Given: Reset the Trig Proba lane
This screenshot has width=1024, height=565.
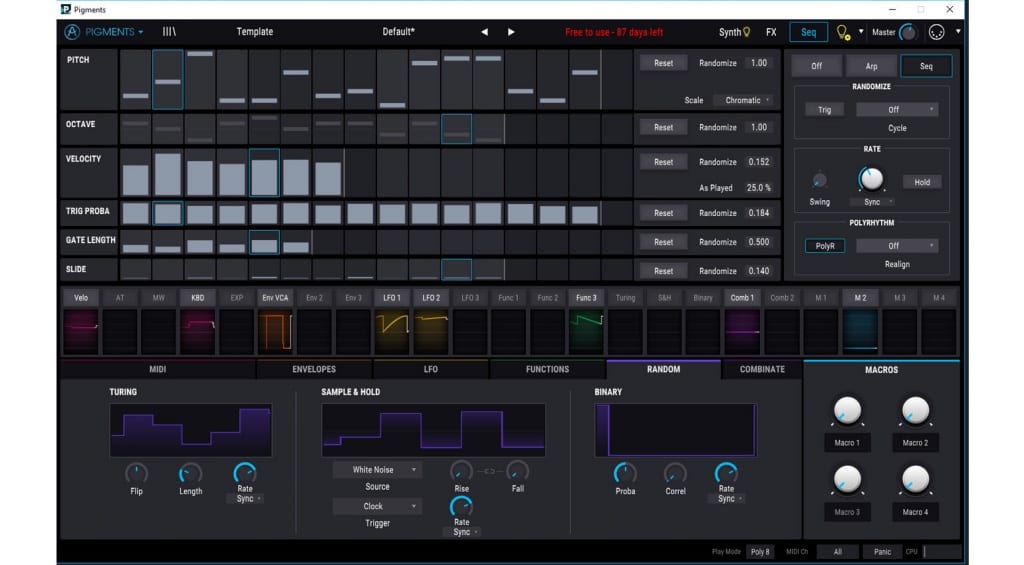Looking at the screenshot, I should click(x=663, y=213).
